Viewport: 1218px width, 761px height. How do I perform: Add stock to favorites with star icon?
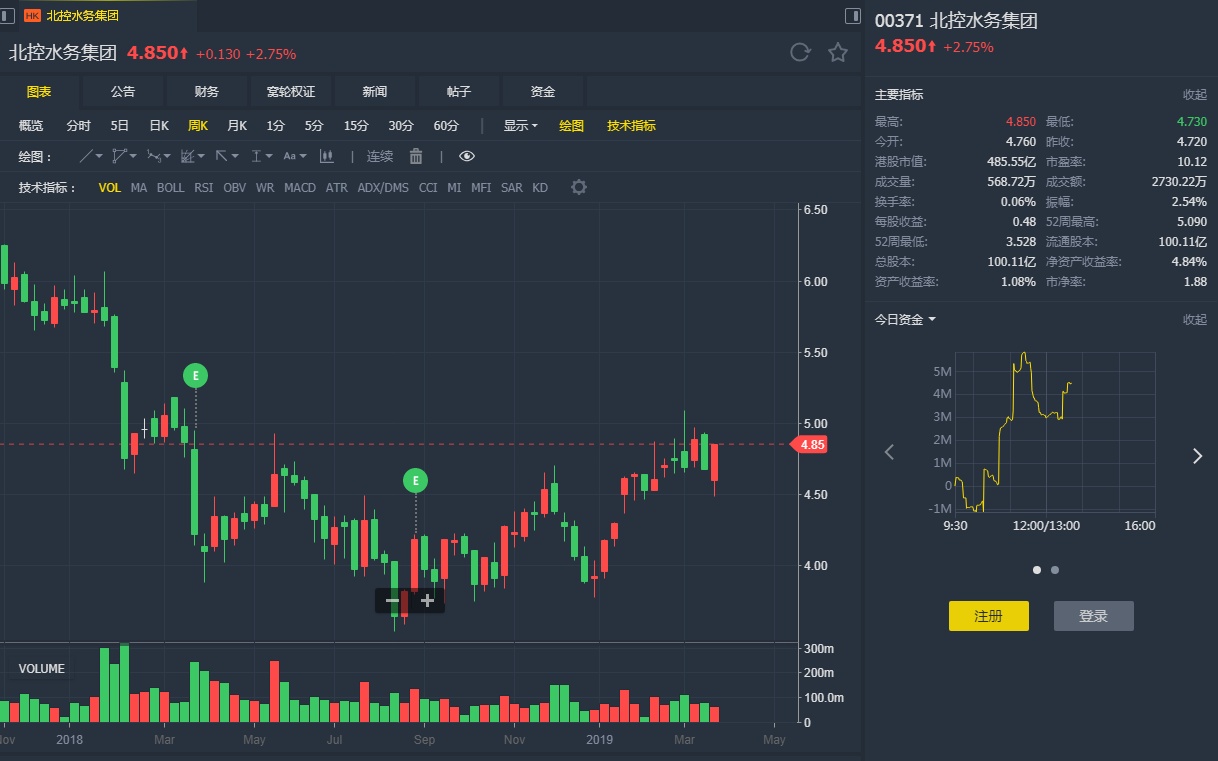pos(838,53)
